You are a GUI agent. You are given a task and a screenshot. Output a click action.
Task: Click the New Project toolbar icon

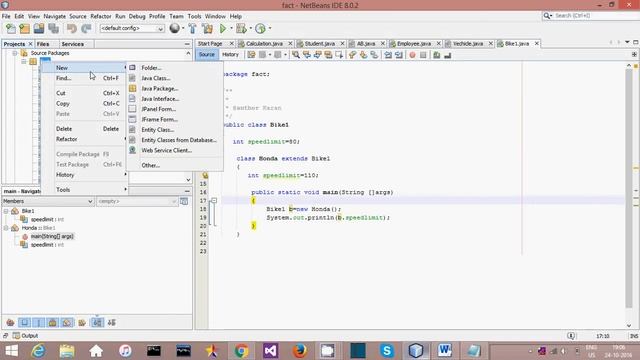tap(24, 29)
